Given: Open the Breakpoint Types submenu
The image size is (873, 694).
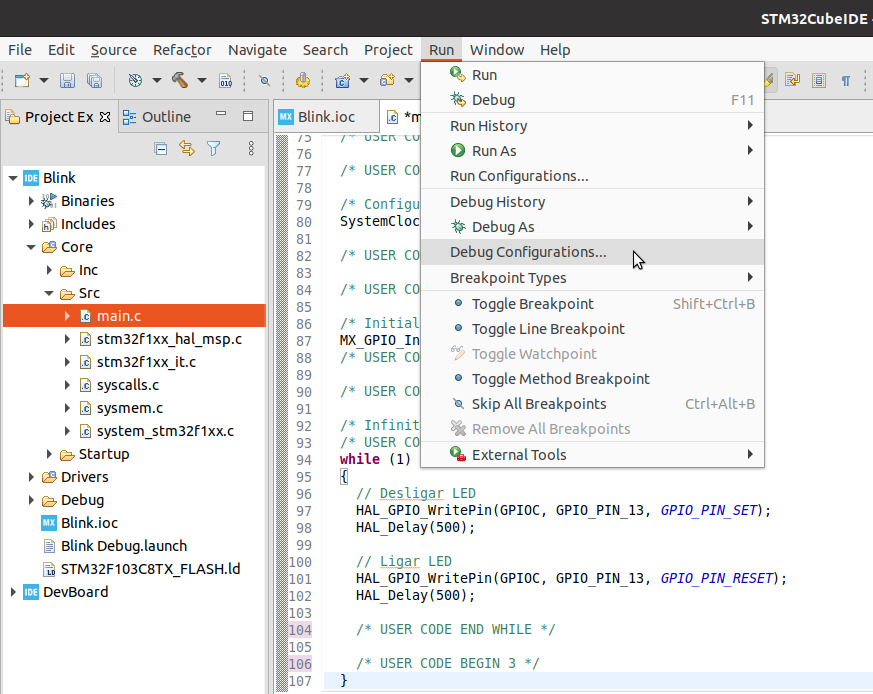Looking at the screenshot, I should (x=592, y=278).
